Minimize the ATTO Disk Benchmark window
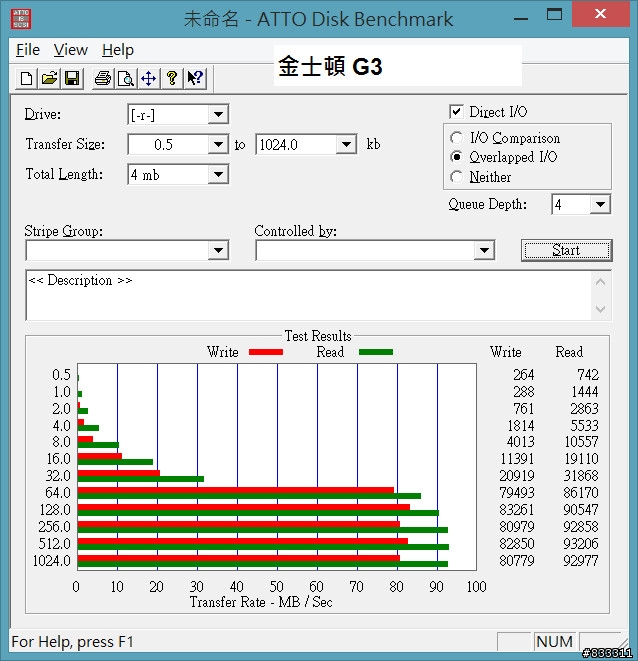Viewport: 638px width, 661px height. (521, 19)
